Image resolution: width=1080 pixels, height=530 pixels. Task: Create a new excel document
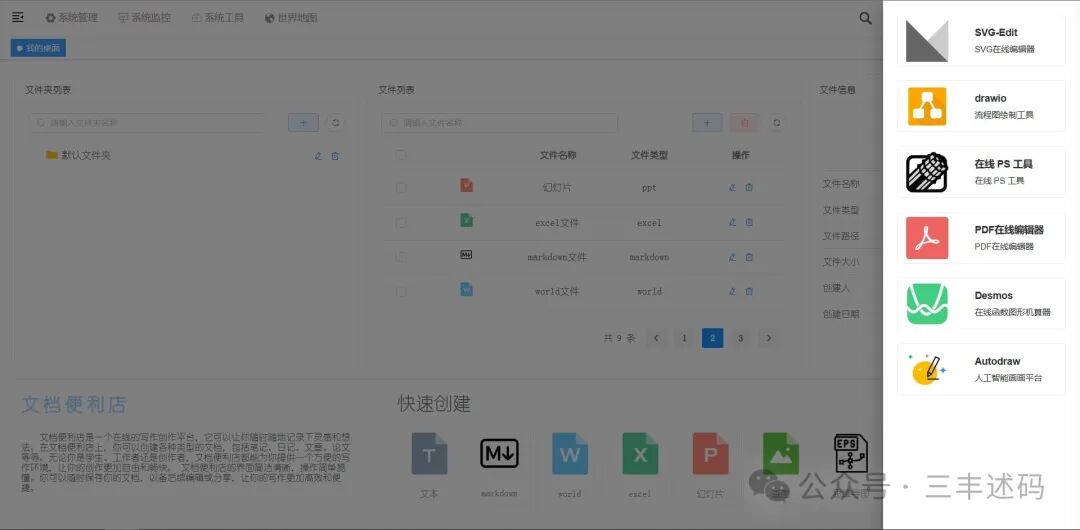pos(640,453)
